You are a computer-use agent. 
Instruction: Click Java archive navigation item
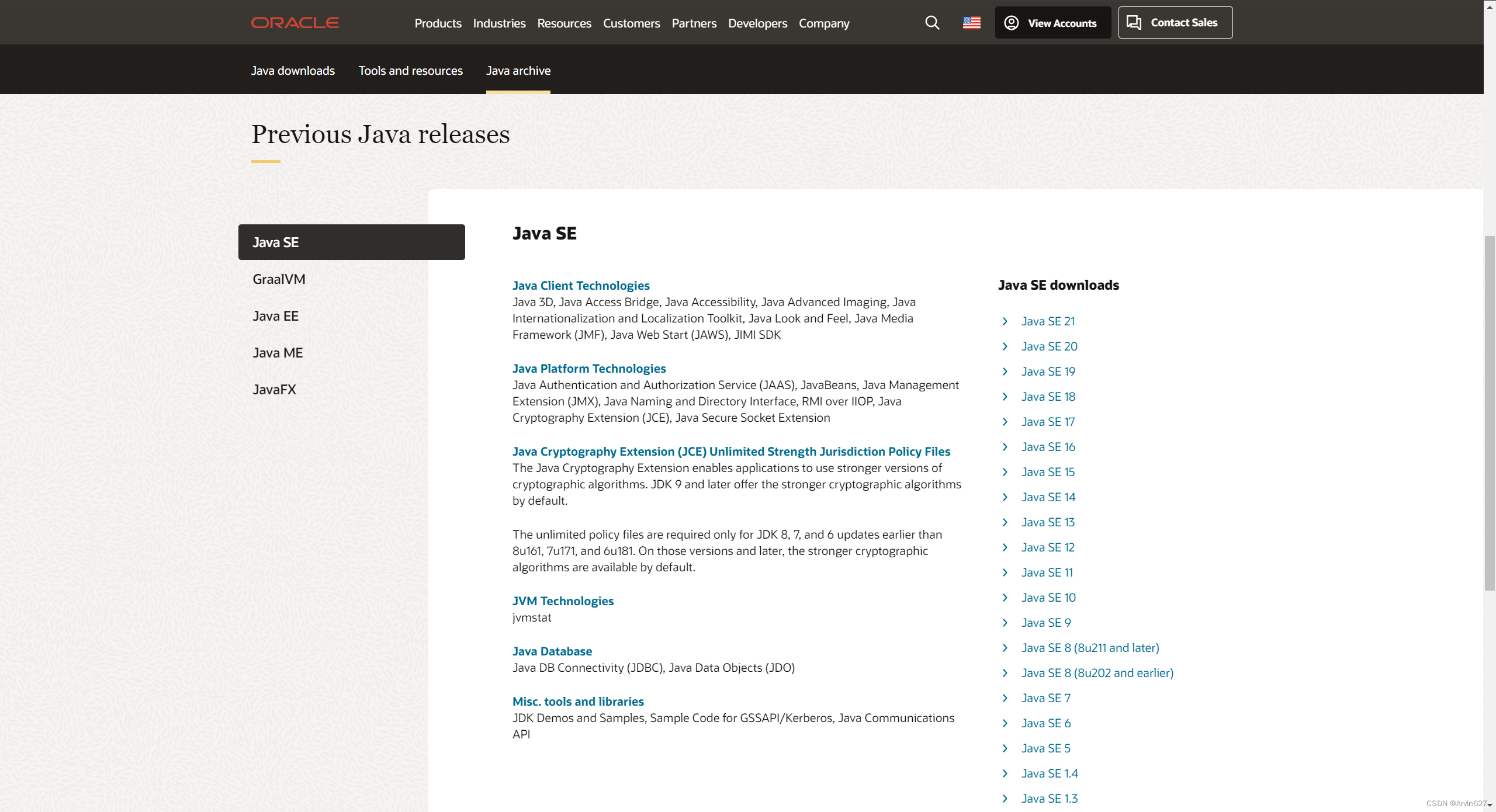518,69
